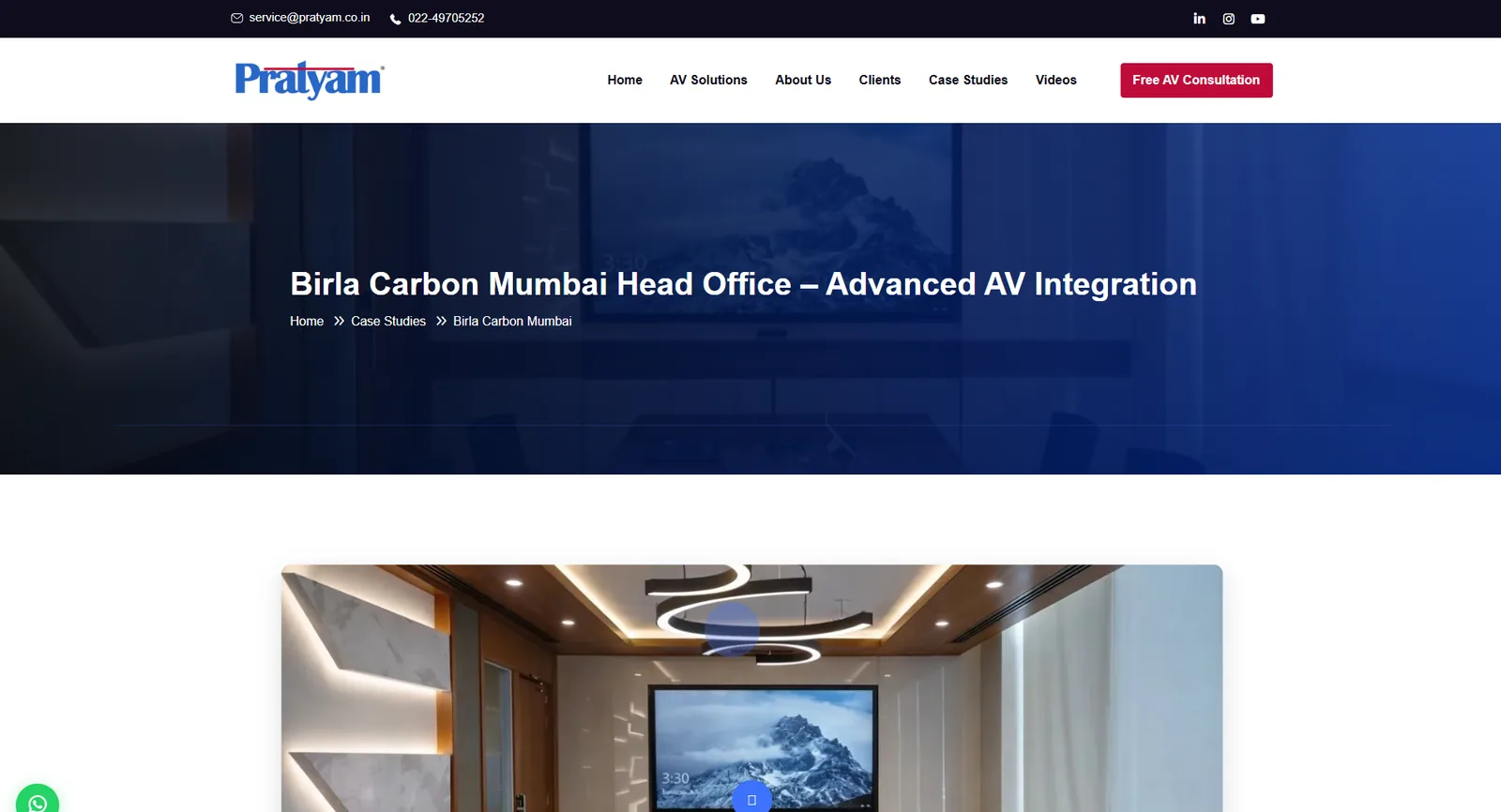1501x812 pixels.
Task: Go to the About Us page
Action: [803, 81]
